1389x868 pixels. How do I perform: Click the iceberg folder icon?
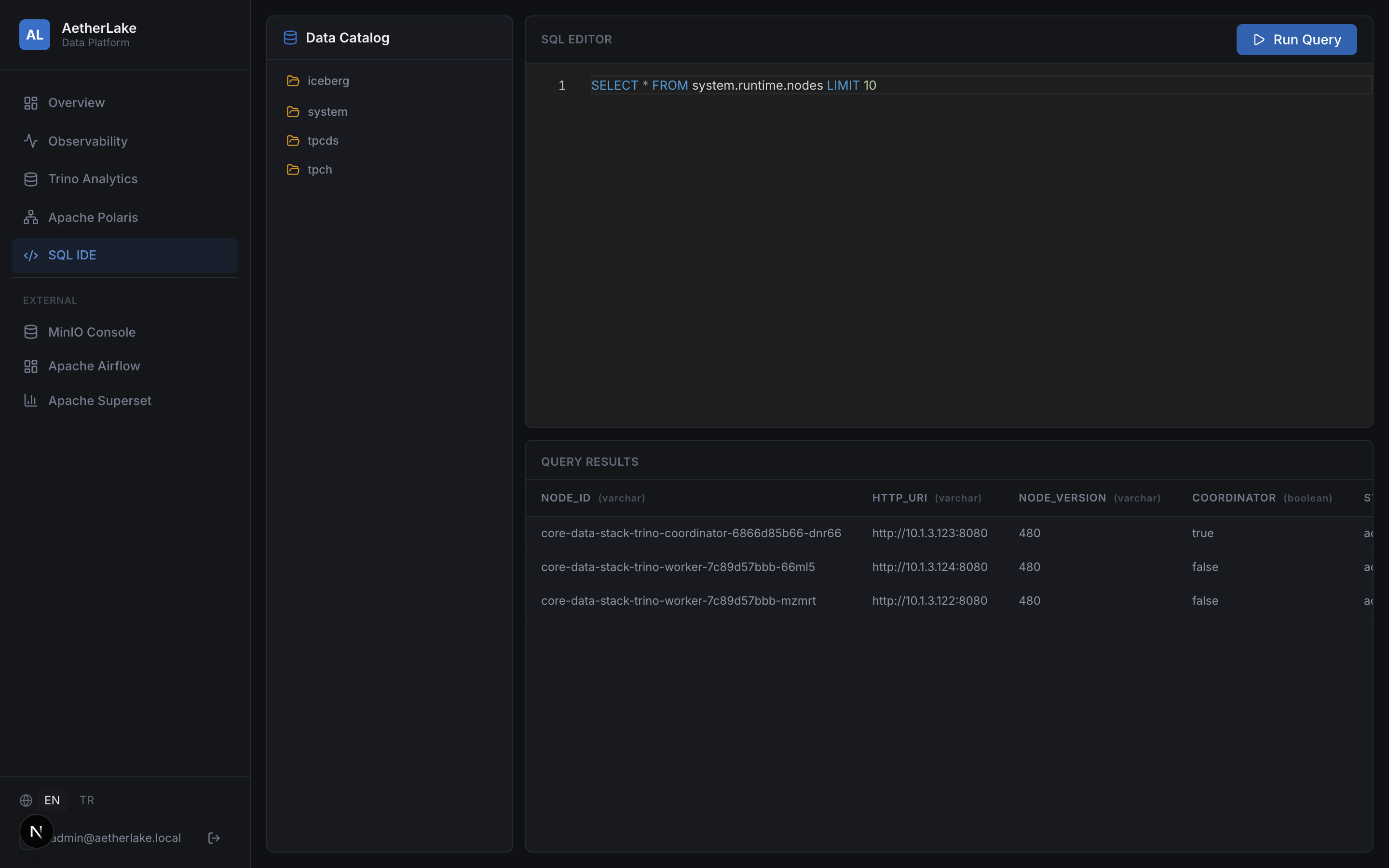click(x=293, y=81)
